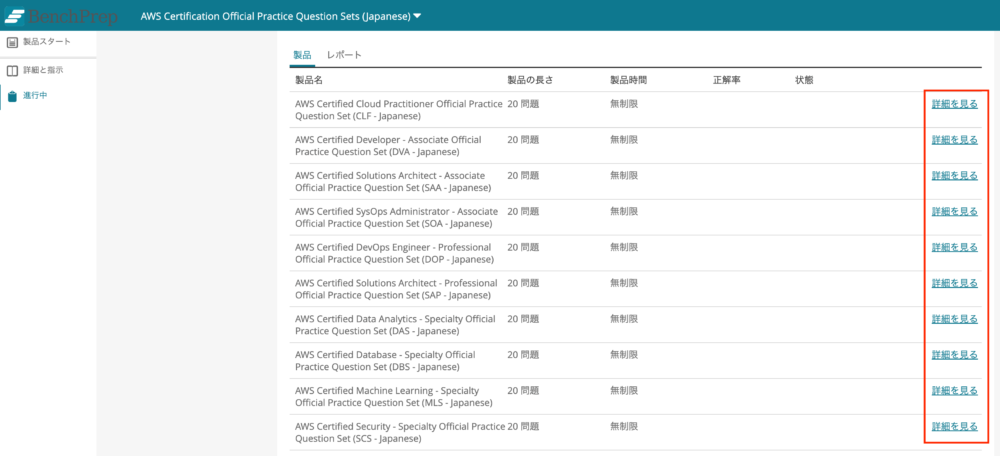The height and width of the screenshot is (456, 1000).
Task: Click the 詳細と指示 book icon
Action: click(12, 70)
